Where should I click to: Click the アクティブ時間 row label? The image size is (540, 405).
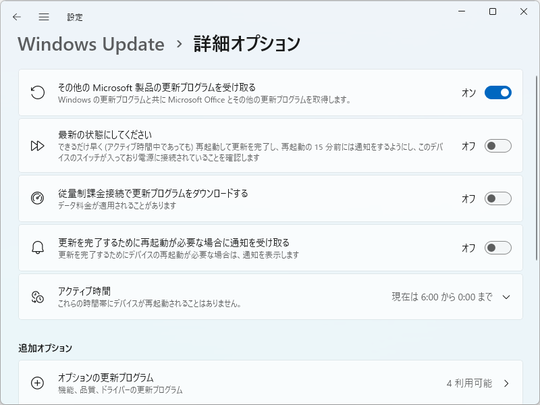84,291
